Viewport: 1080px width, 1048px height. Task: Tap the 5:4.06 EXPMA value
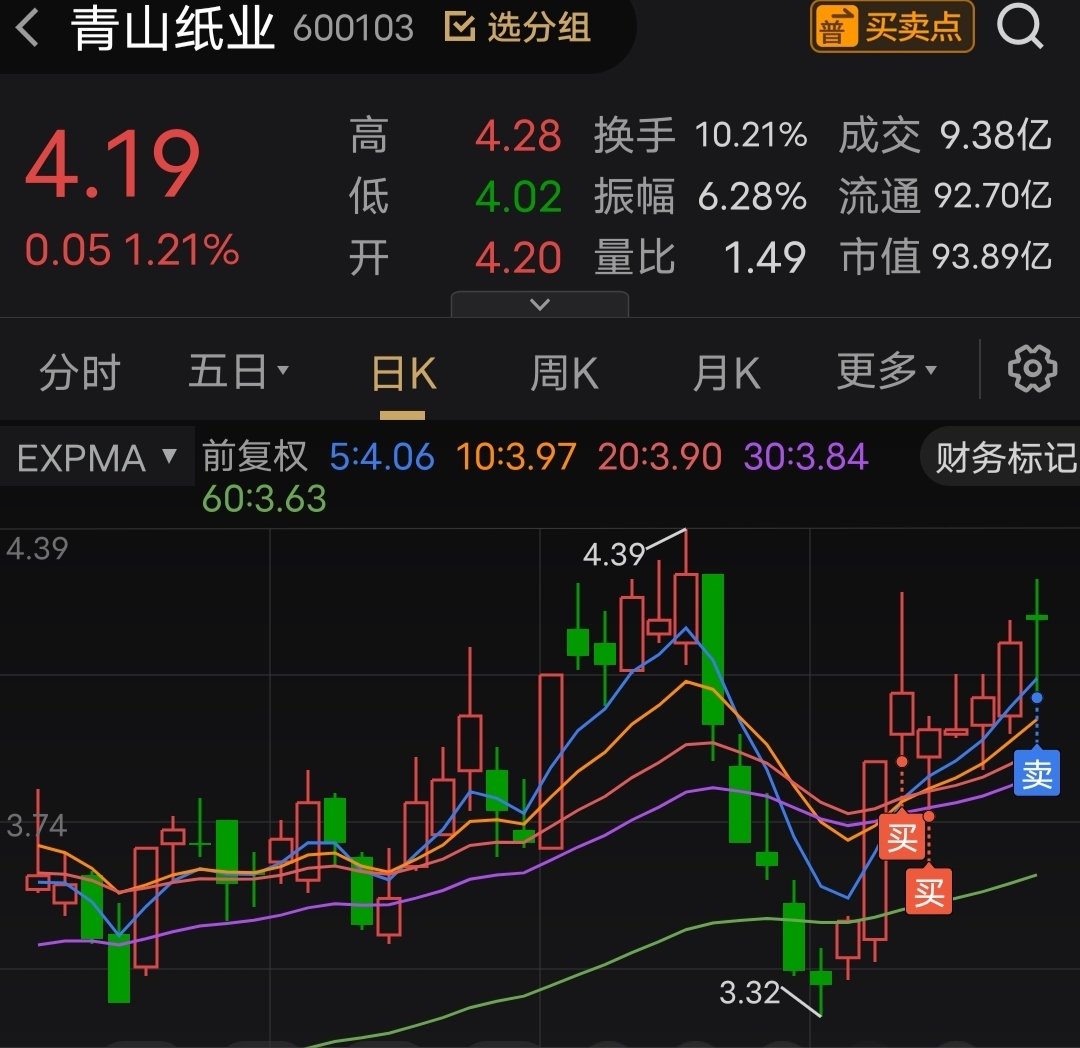(382, 457)
